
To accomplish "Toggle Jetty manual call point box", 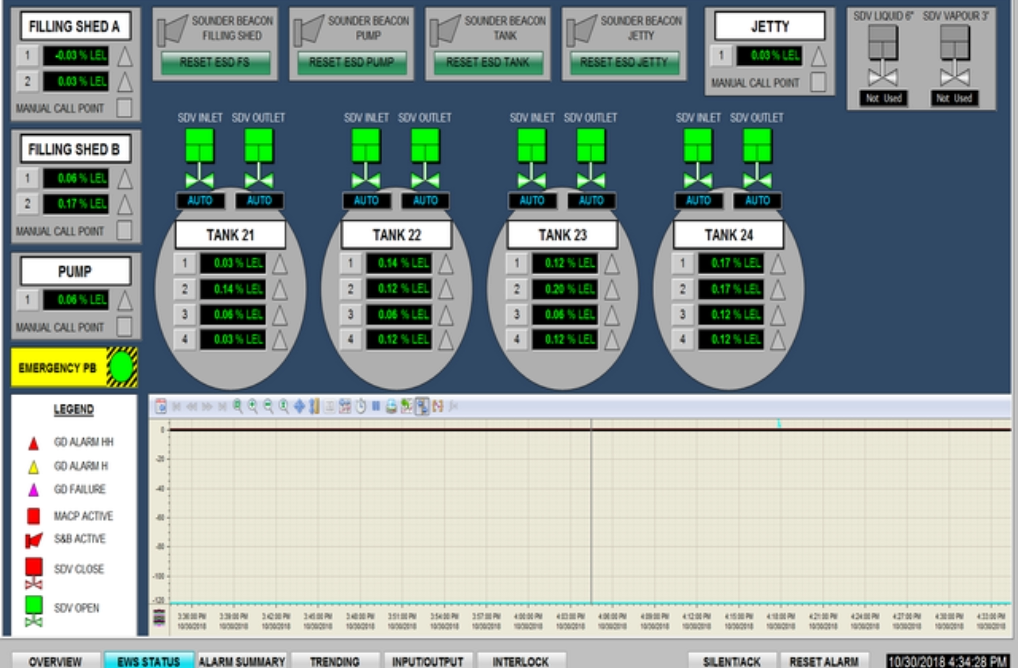I will click(x=818, y=83).
